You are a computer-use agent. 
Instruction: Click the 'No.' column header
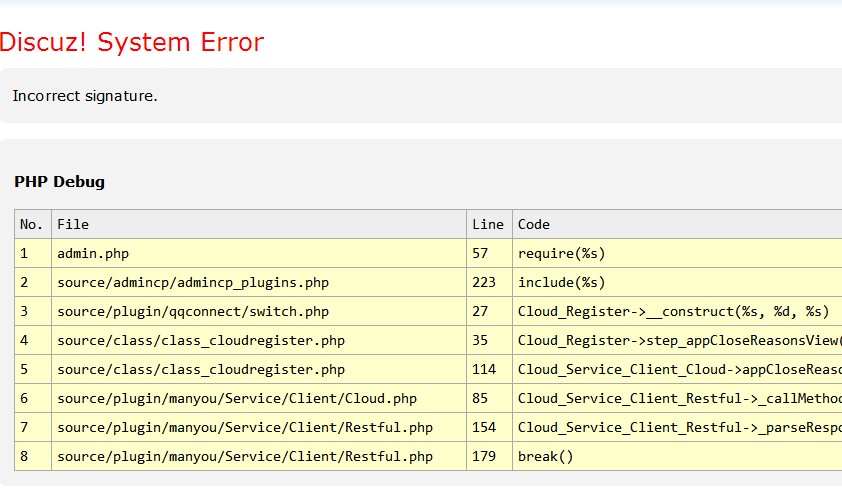click(33, 224)
